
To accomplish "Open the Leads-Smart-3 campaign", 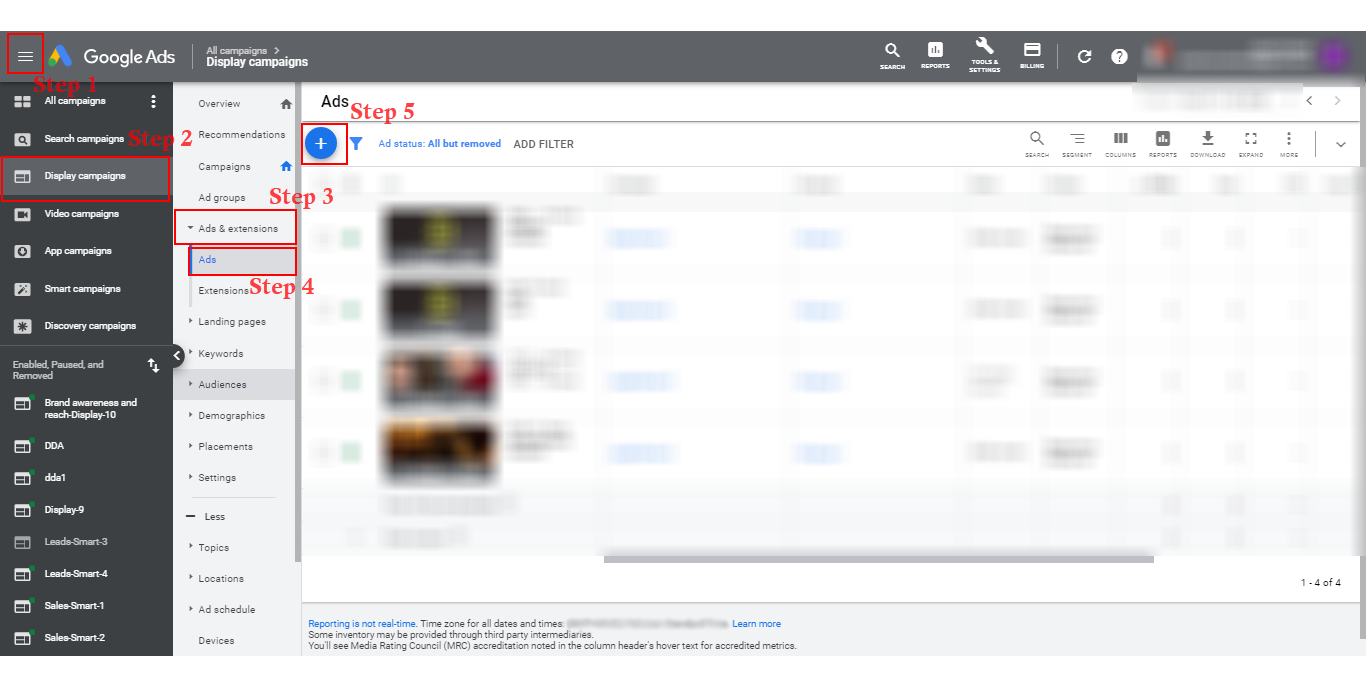I will pos(76,542).
